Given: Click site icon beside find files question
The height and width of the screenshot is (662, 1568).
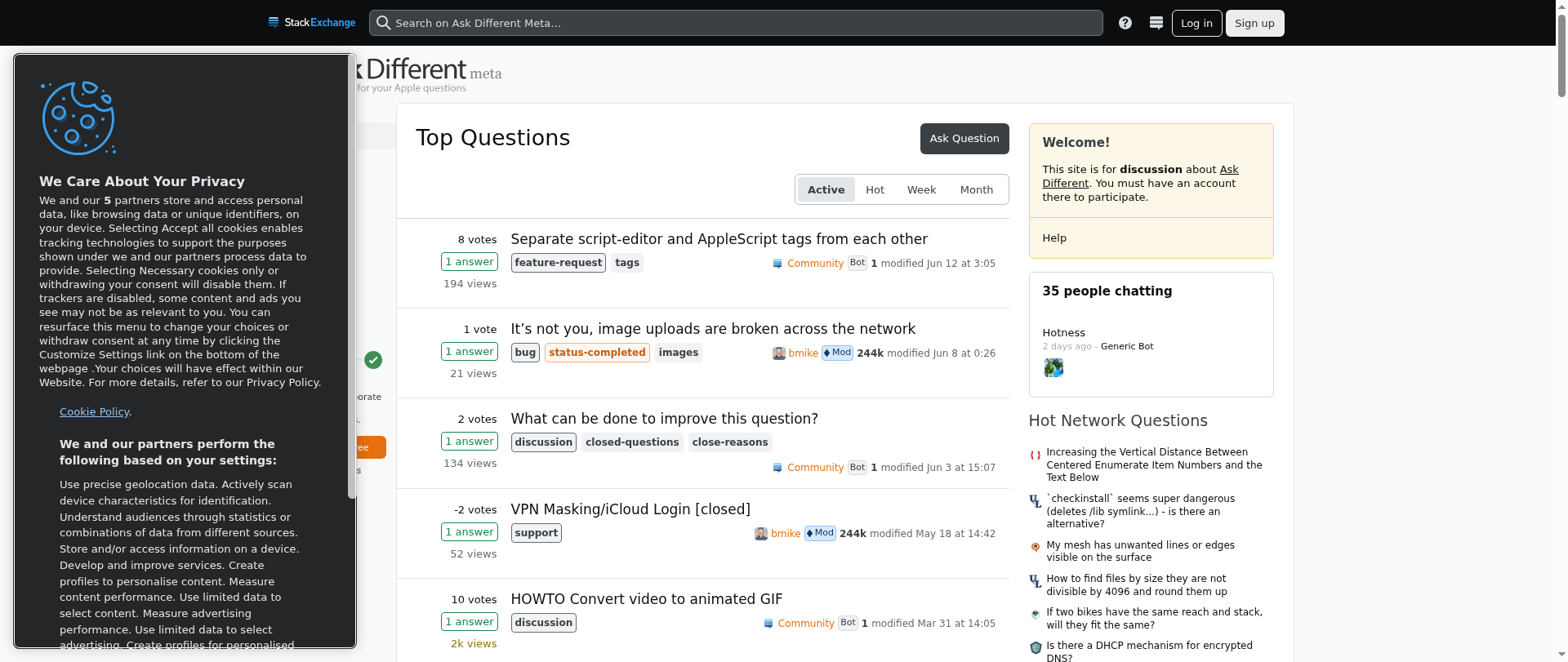Looking at the screenshot, I should (x=1036, y=581).
